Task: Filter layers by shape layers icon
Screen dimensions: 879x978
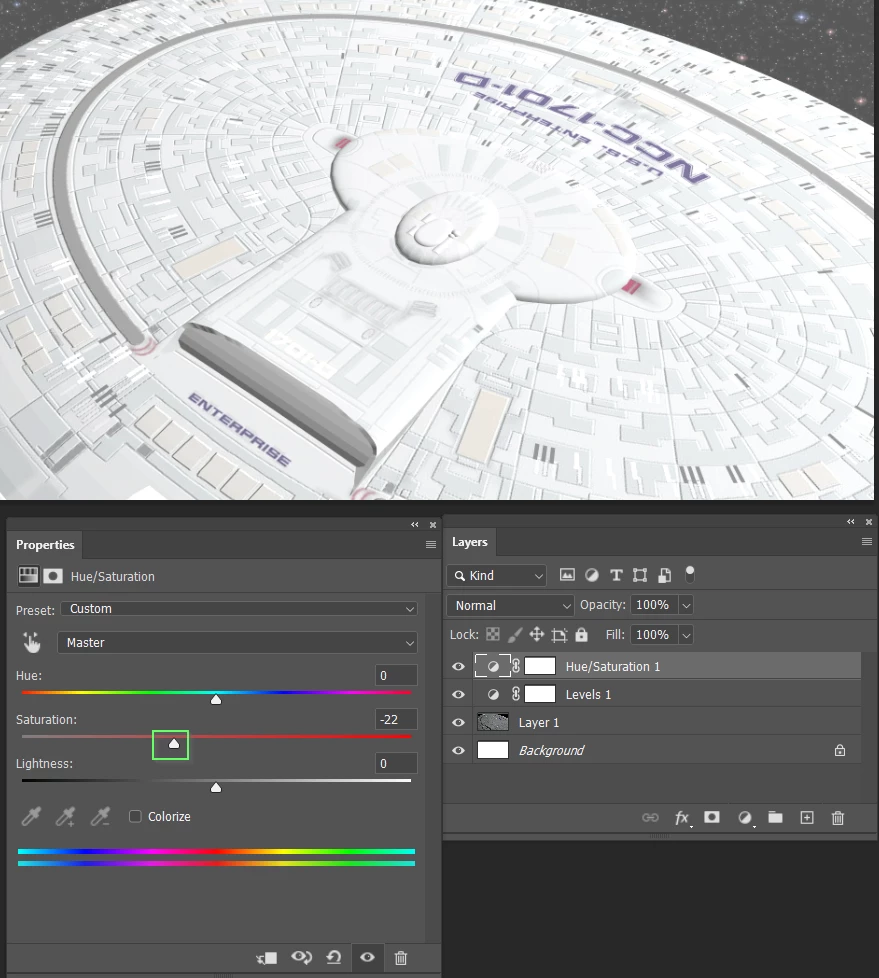Action: tap(640, 574)
